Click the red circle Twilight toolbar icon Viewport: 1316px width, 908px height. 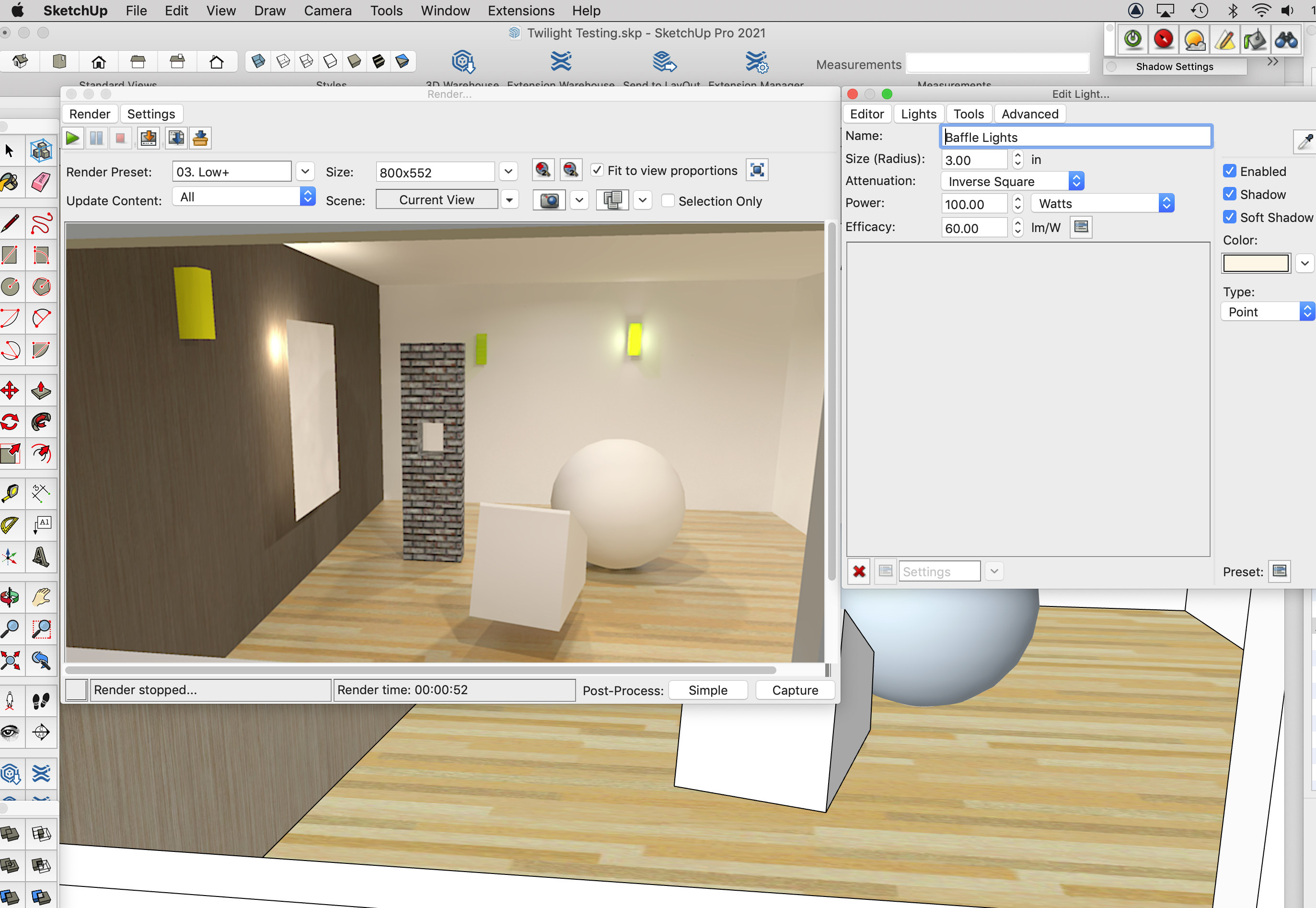click(1164, 40)
